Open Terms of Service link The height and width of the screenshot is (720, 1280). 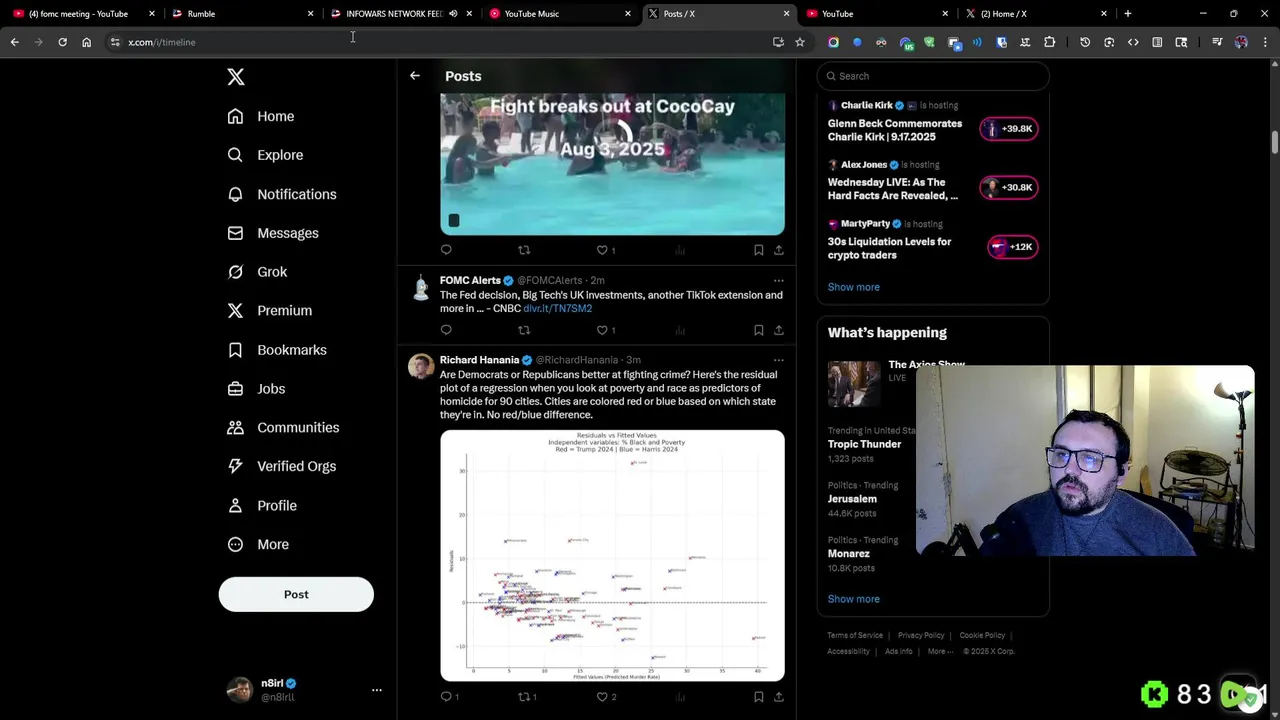tap(855, 636)
